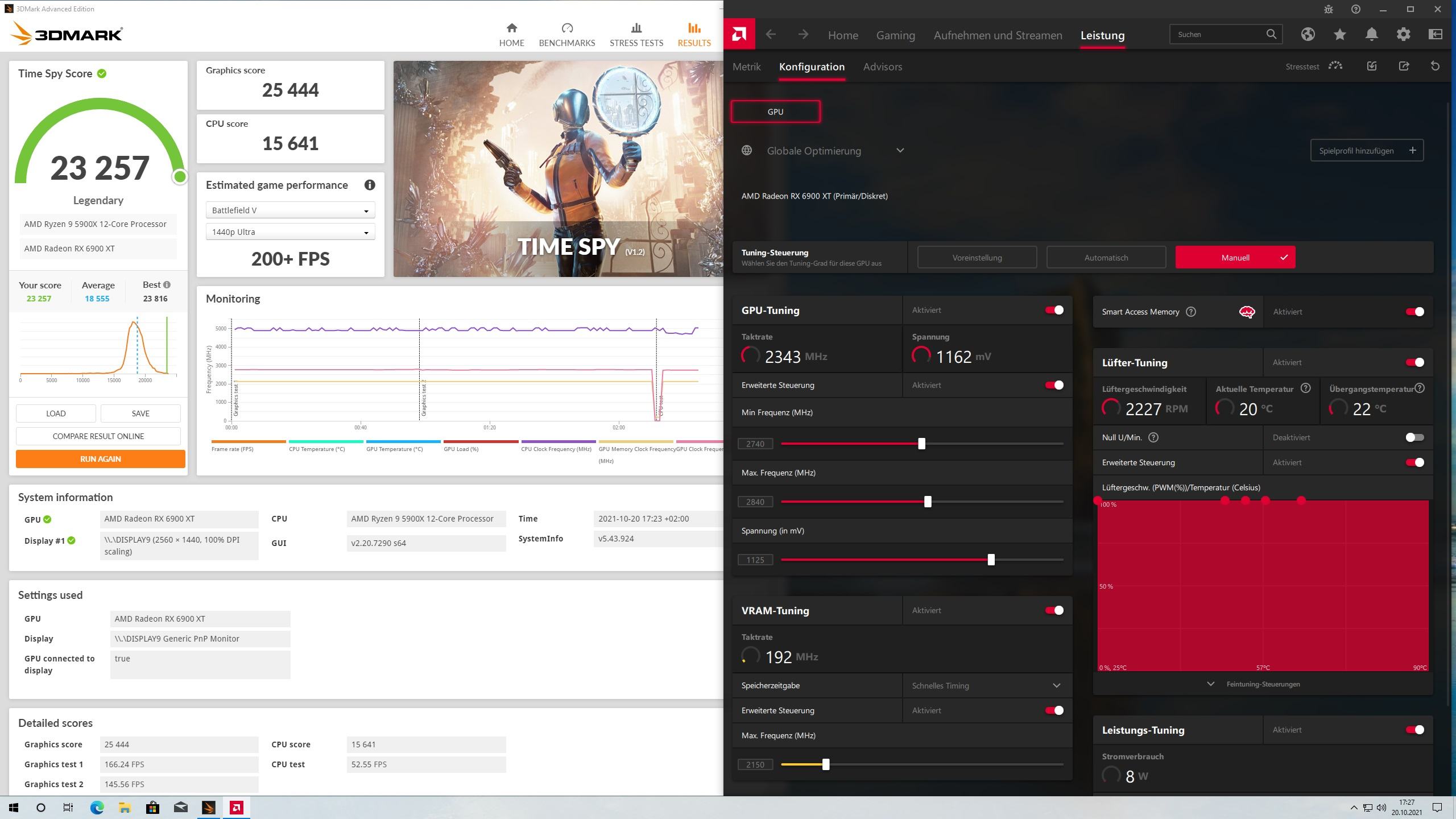Open Aufnehmen und Streamen tab

click(998, 35)
